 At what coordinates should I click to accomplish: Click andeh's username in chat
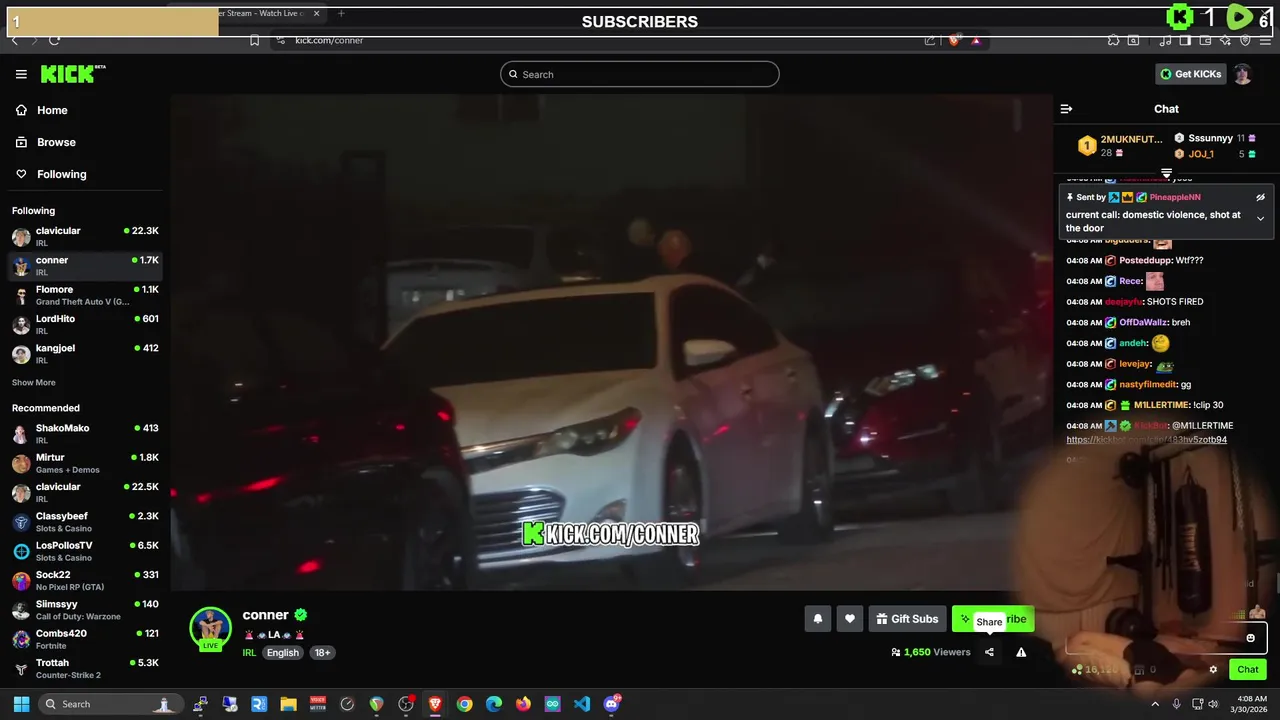tap(1133, 343)
